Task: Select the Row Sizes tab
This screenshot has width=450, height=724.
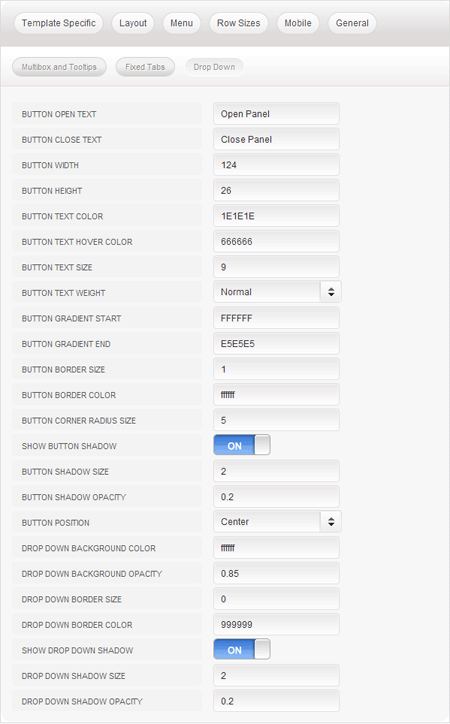Action: [x=239, y=23]
